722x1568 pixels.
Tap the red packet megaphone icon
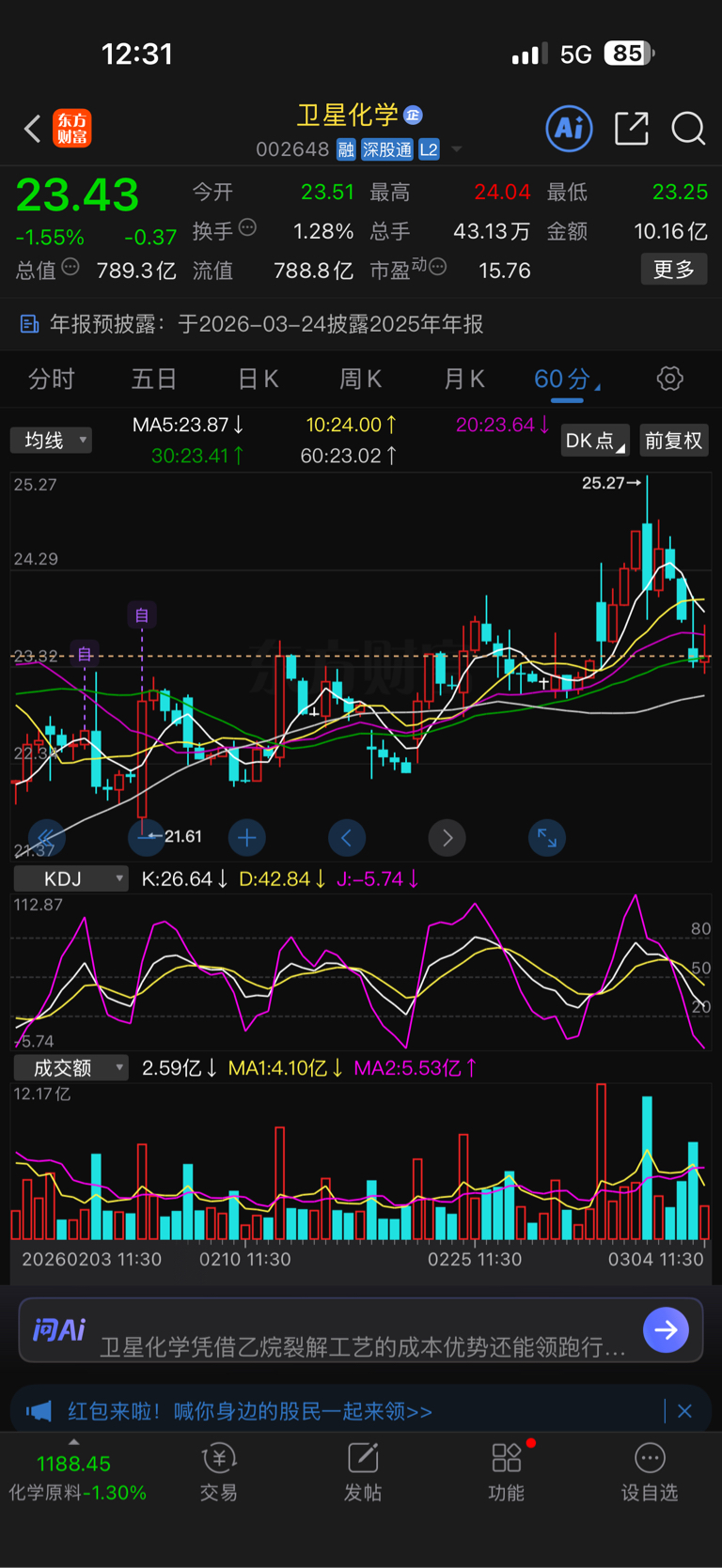pos(39,1411)
